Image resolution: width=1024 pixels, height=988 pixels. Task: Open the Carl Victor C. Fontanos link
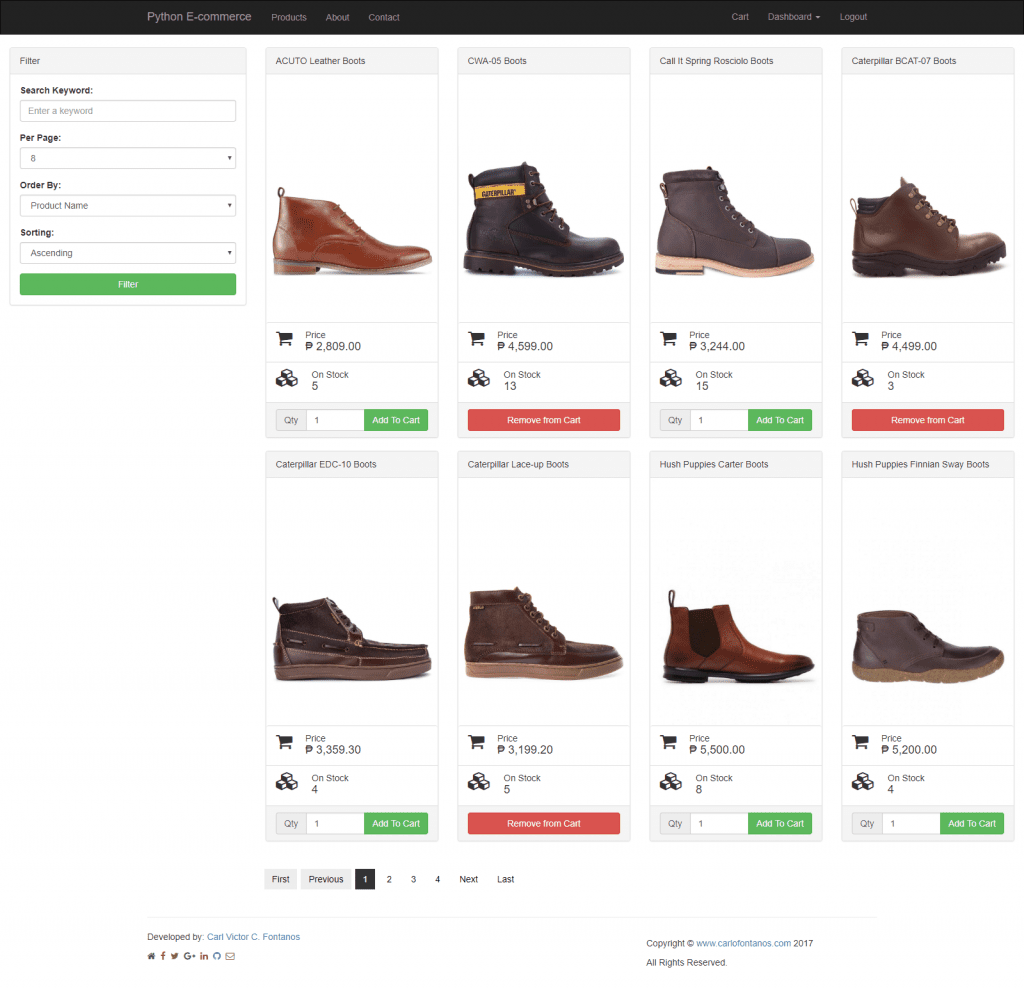pyautogui.click(x=253, y=937)
